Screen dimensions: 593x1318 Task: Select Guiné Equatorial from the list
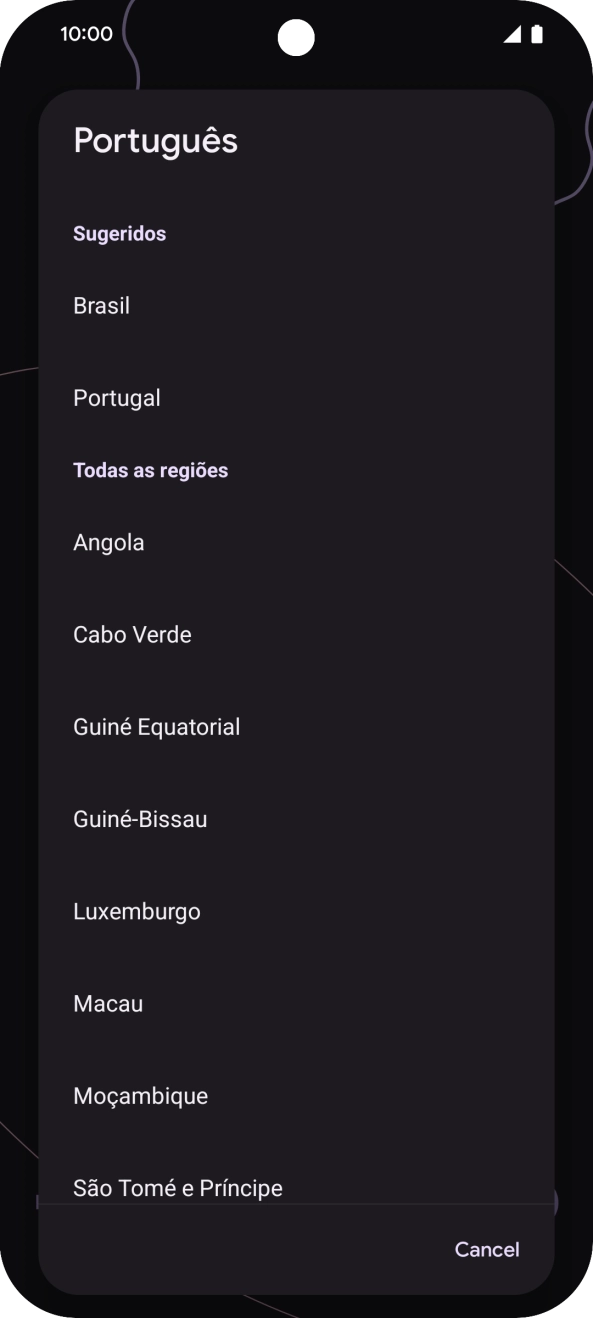(x=157, y=726)
